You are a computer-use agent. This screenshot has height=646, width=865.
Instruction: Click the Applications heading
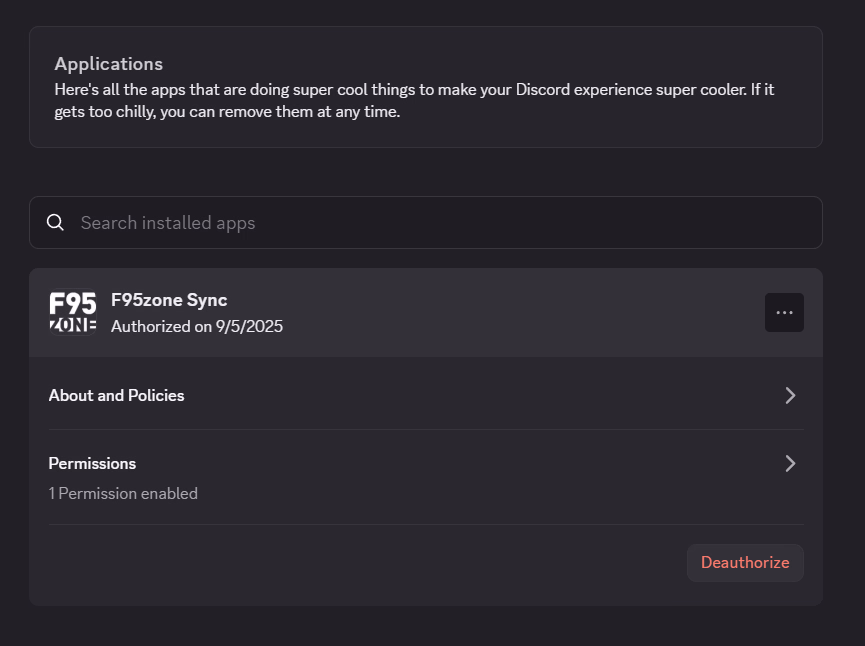tap(109, 64)
